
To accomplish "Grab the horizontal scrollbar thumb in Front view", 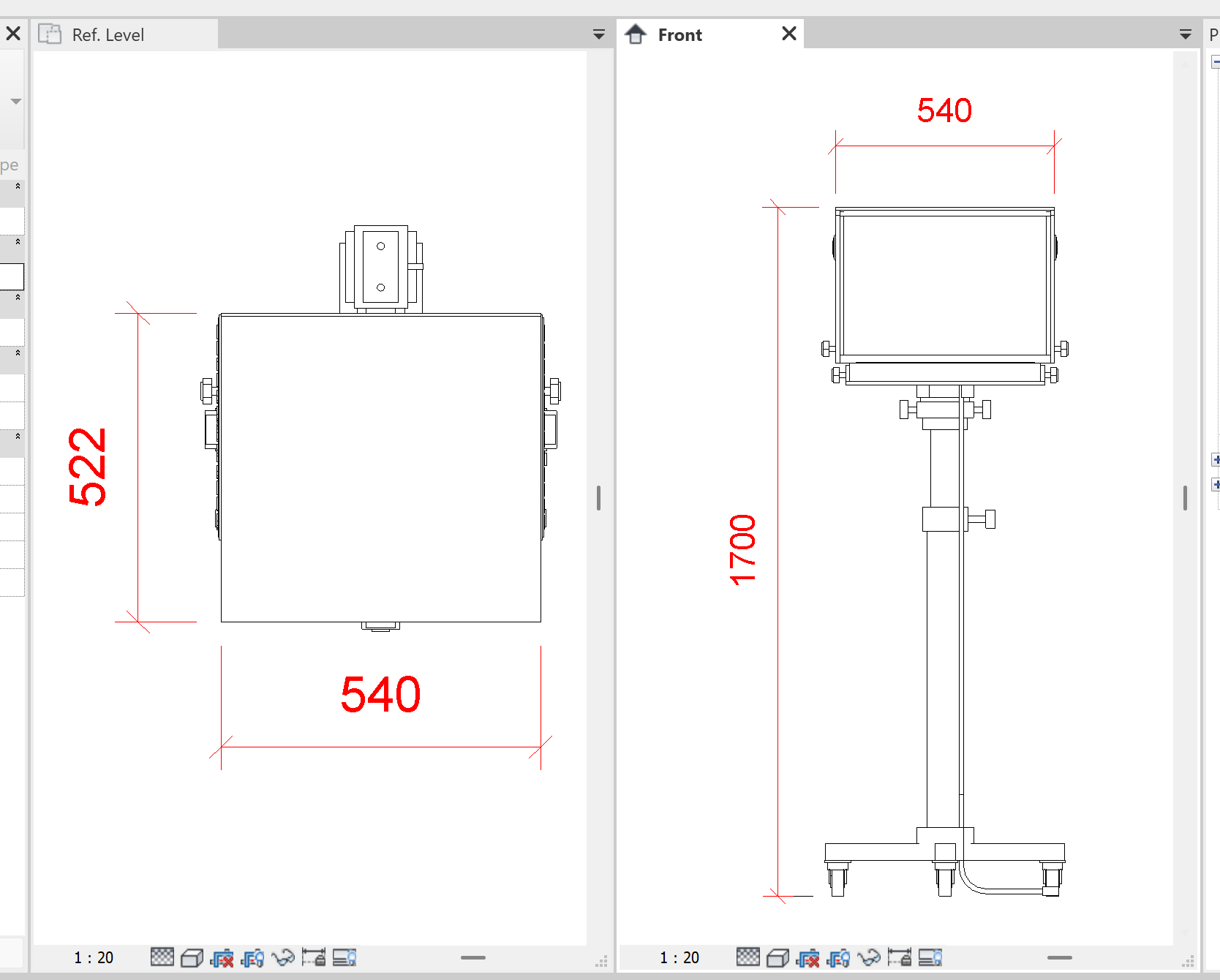I will [x=1060, y=957].
